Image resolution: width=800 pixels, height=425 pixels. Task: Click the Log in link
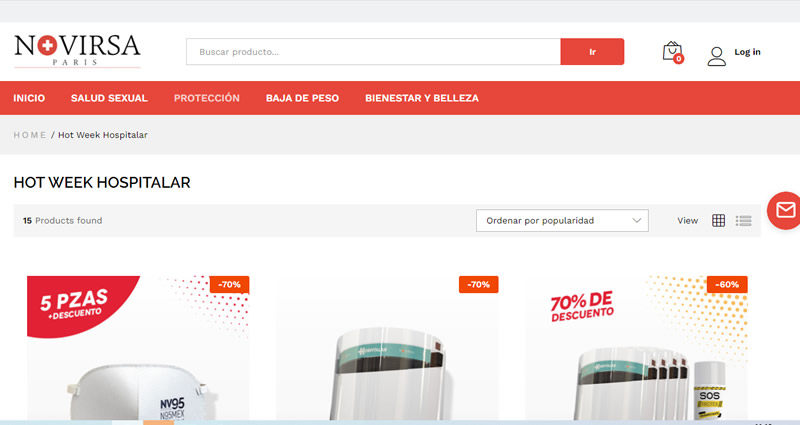(747, 52)
